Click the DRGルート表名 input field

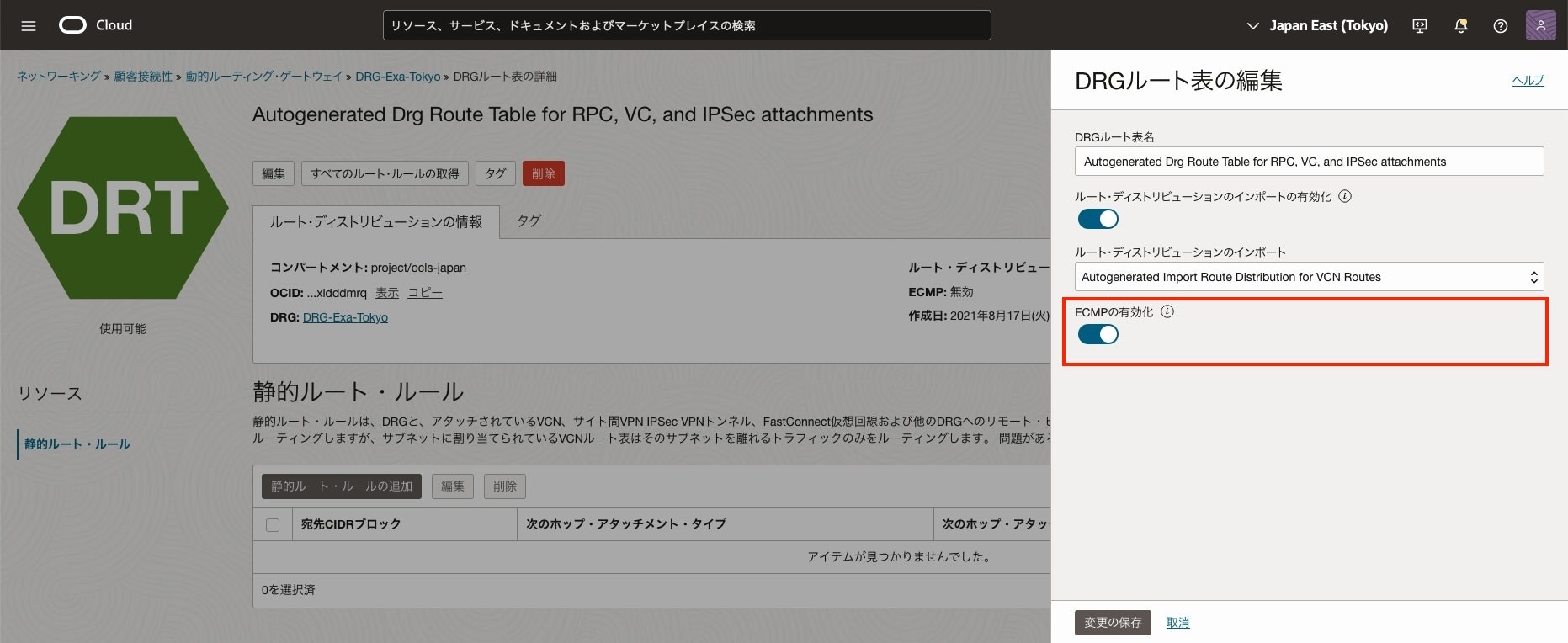[1309, 162]
